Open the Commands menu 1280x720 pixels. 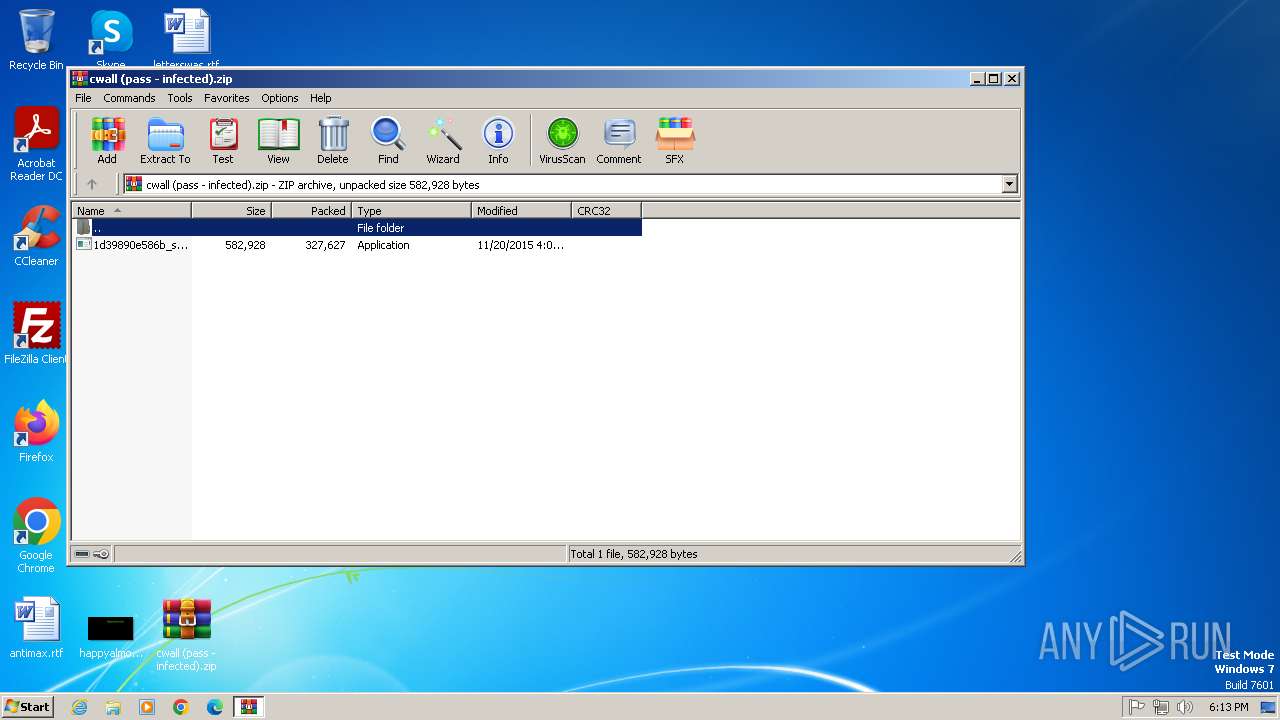[129, 98]
